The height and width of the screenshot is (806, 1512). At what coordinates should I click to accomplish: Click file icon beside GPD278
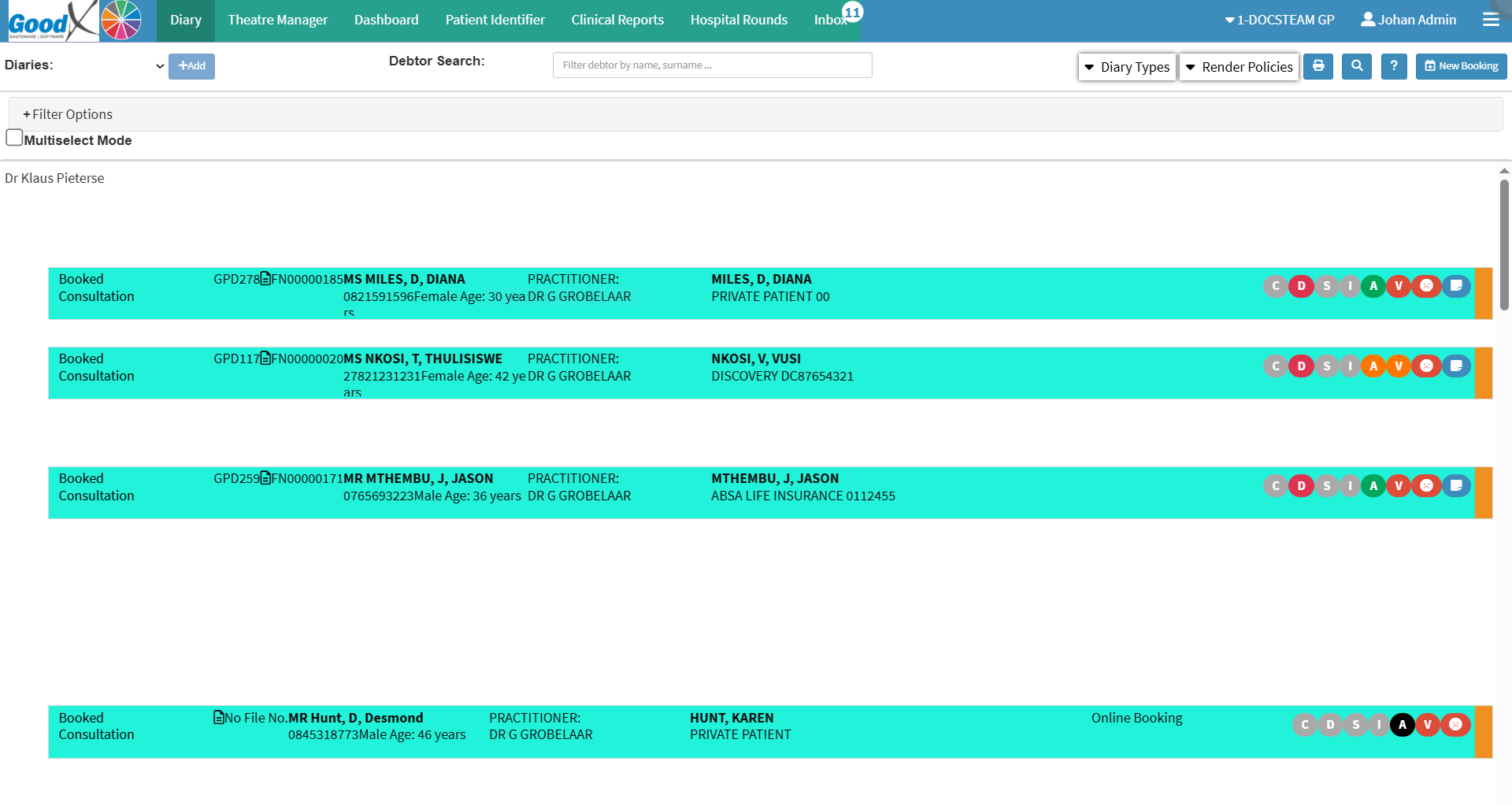point(265,279)
